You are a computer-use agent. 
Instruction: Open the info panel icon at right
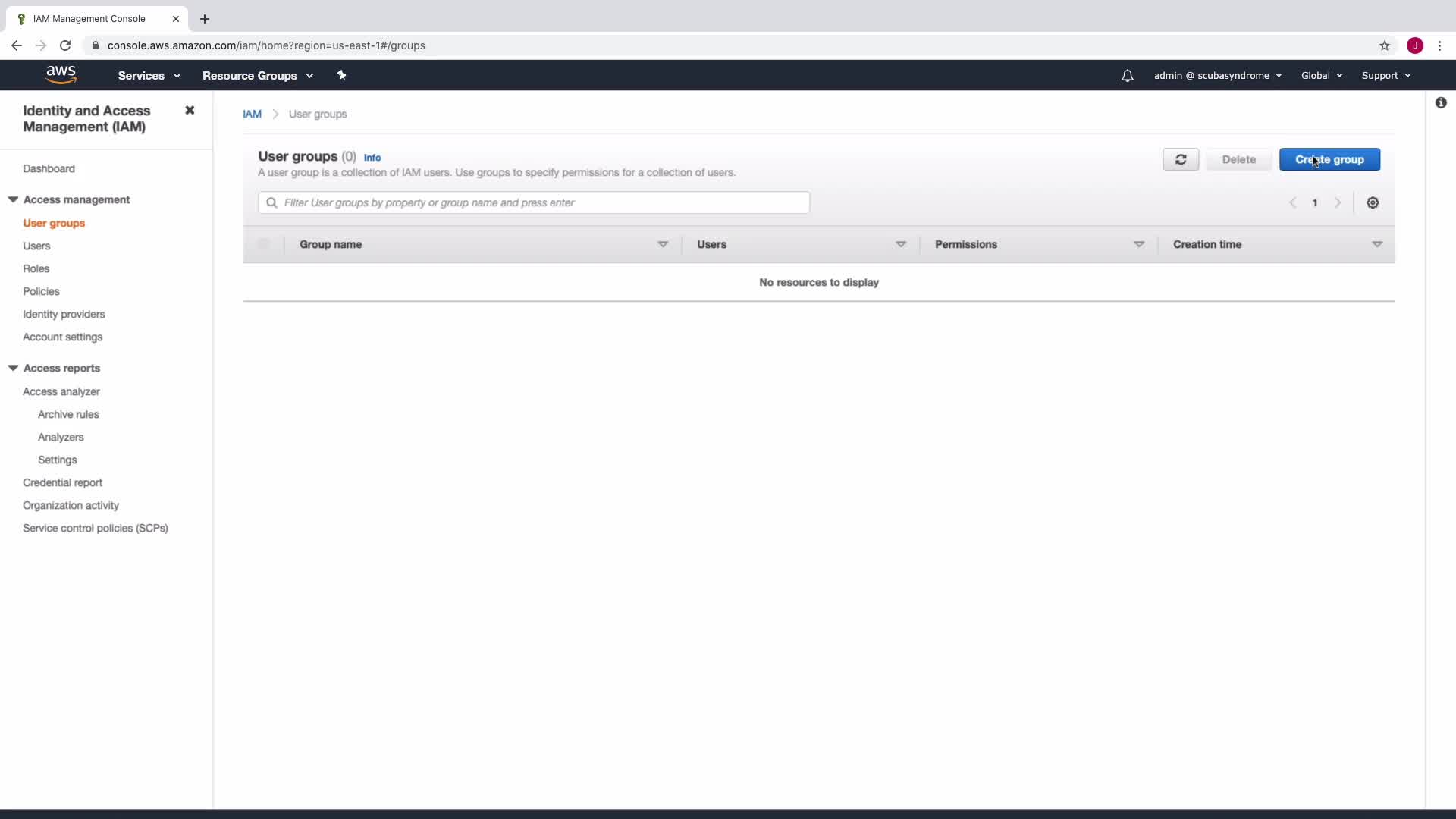point(1441,102)
